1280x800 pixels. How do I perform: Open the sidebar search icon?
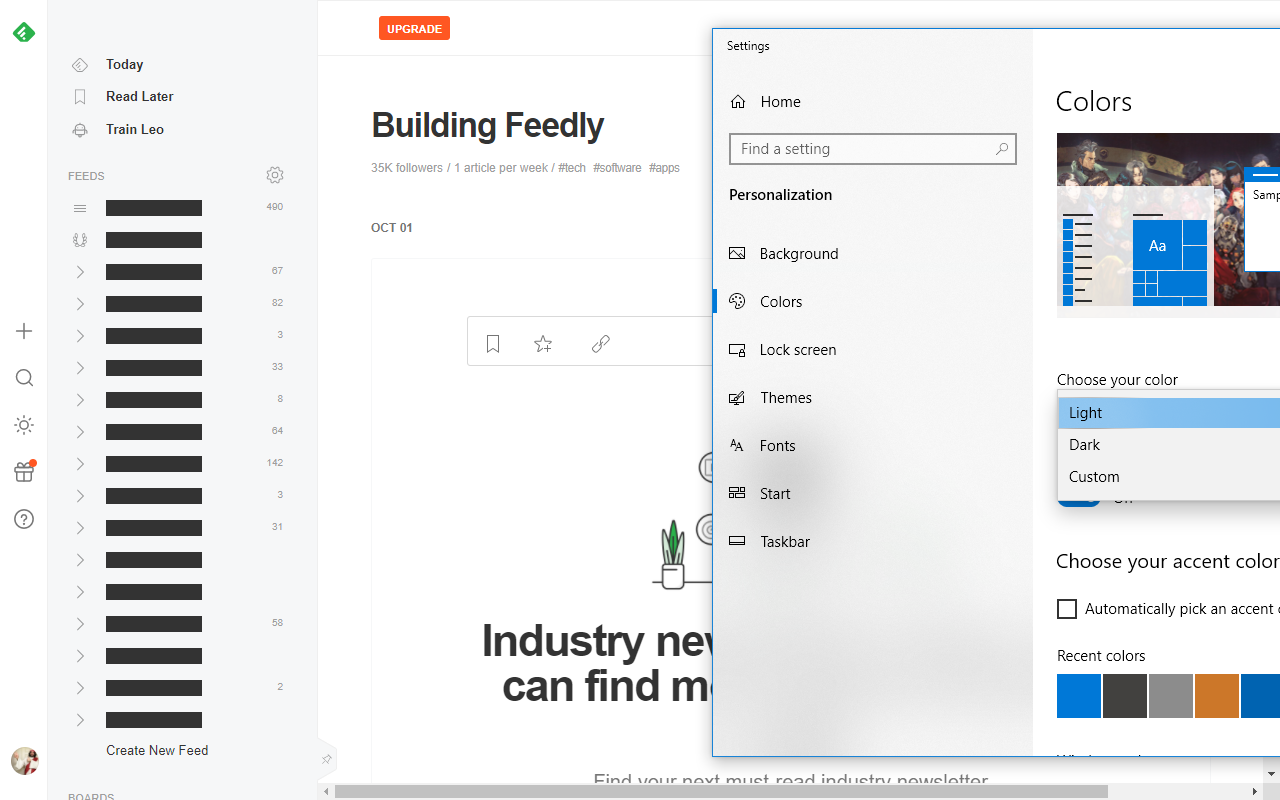(x=24, y=378)
